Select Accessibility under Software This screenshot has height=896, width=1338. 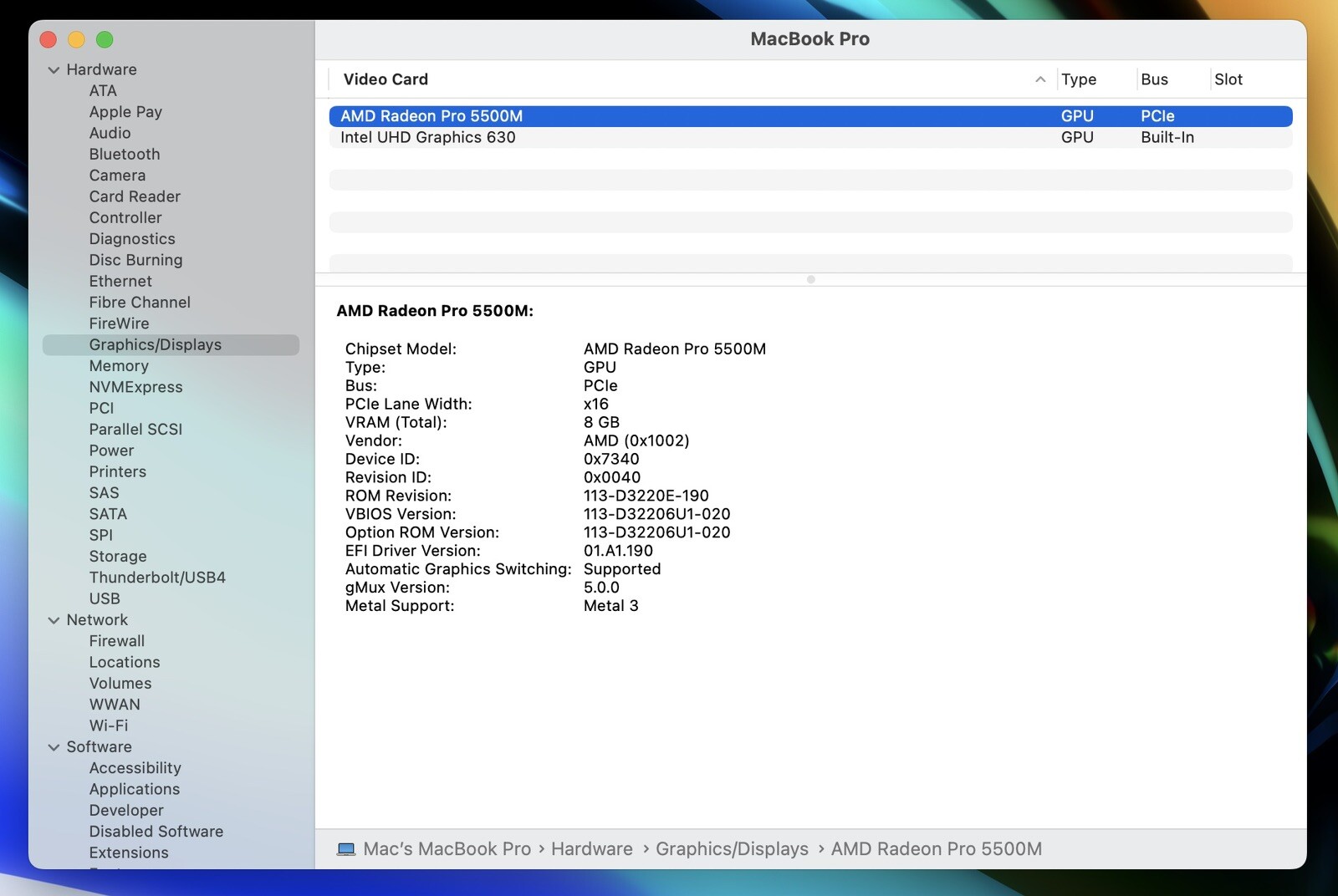point(135,768)
